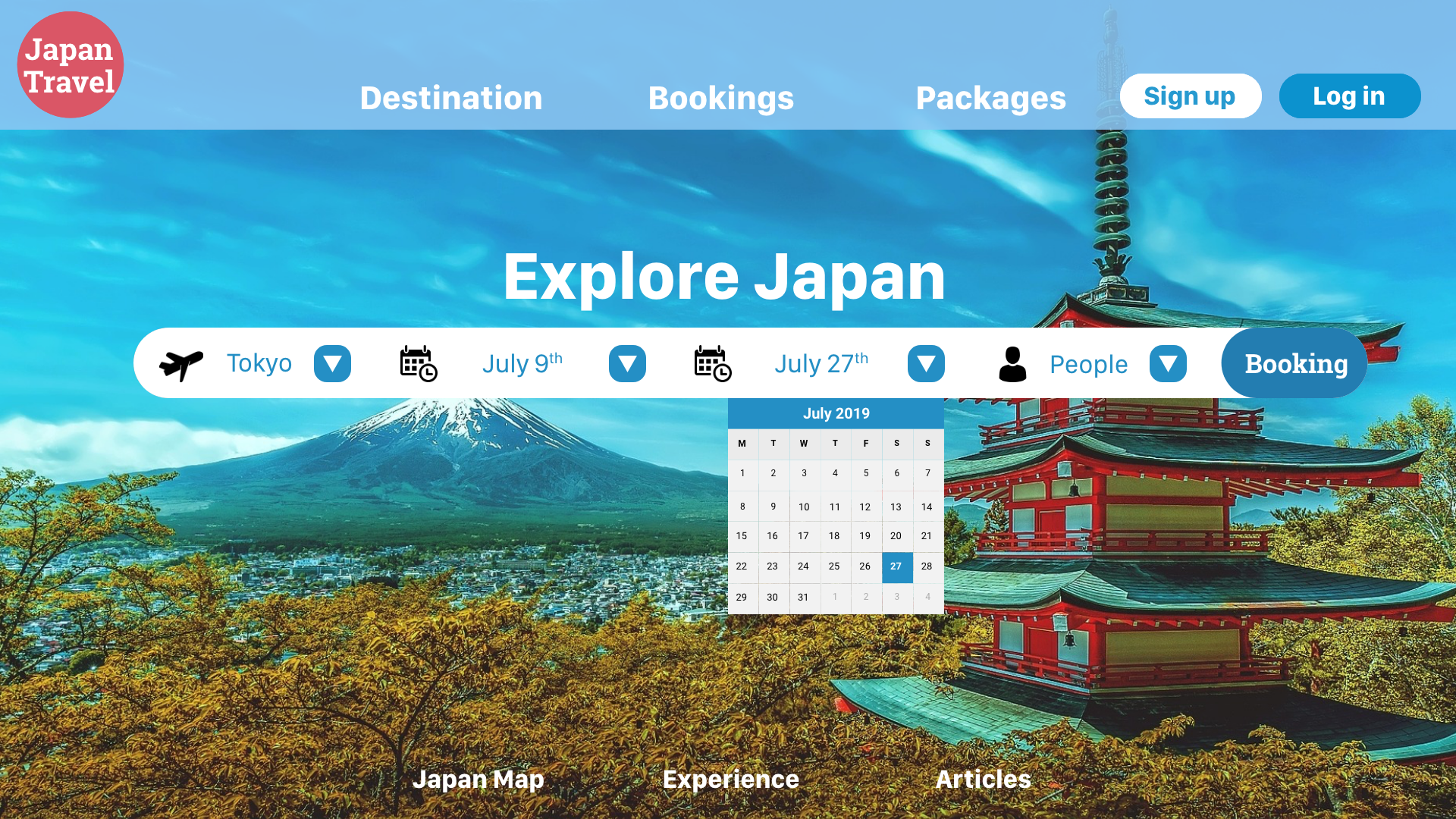Choose July 10 in the calendar
Screen dimensions: 1456x819
(x=804, y=507)
